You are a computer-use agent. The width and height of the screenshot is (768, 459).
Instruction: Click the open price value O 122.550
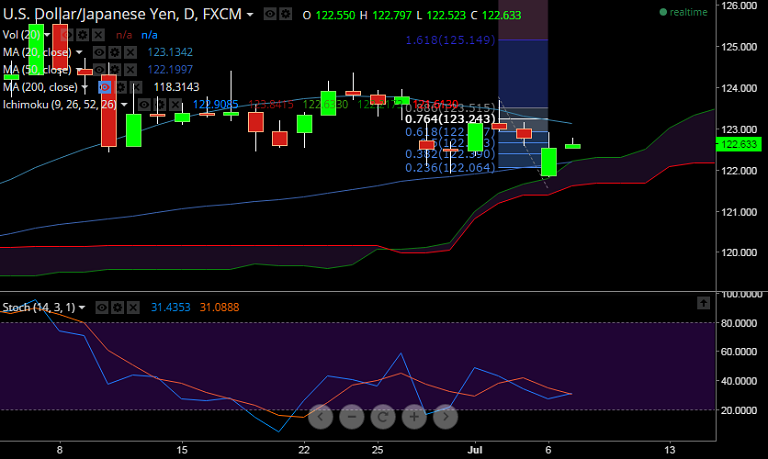(335, 15)
